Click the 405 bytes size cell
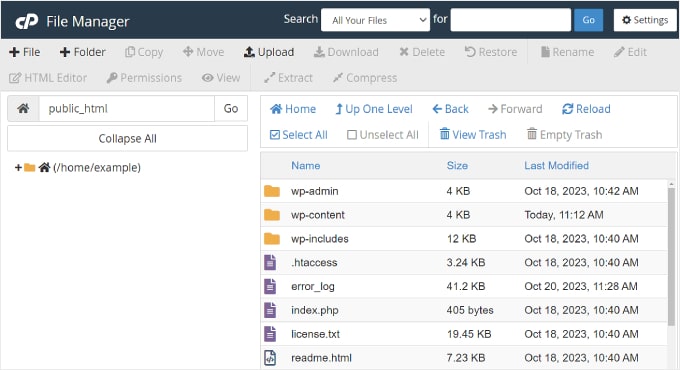 coord(470,310)
